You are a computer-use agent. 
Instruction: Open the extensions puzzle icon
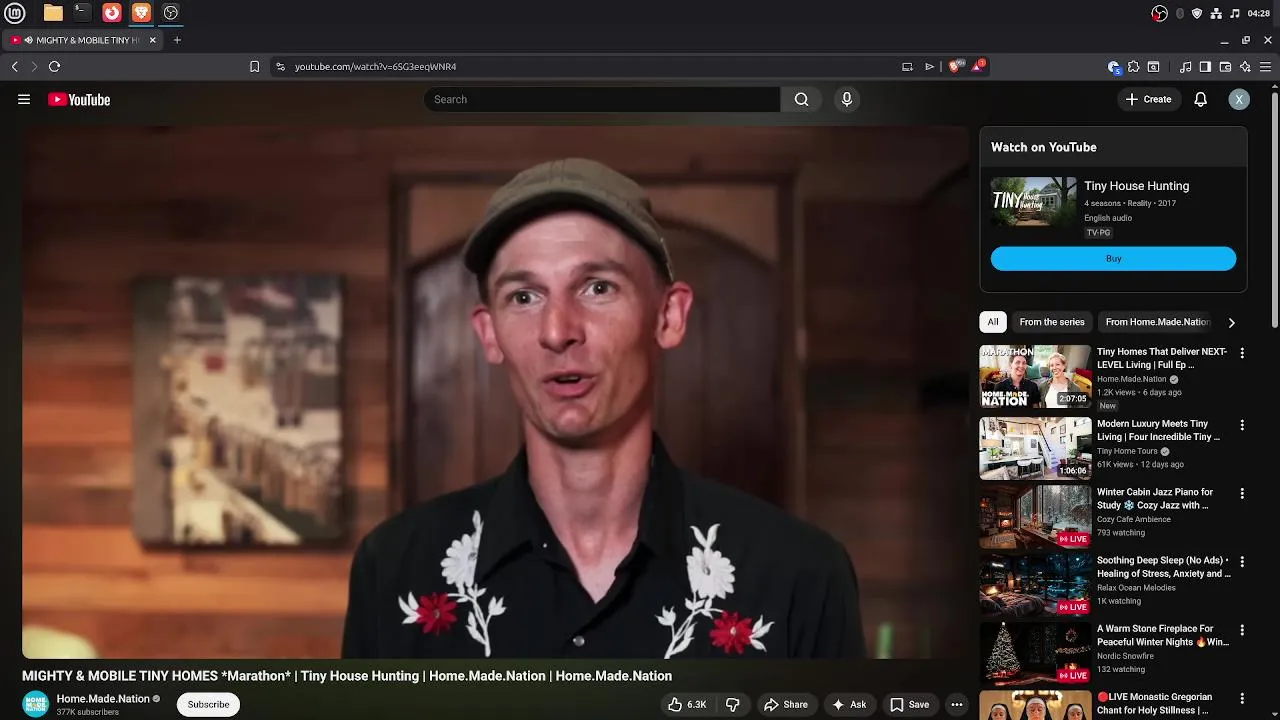1133,67
